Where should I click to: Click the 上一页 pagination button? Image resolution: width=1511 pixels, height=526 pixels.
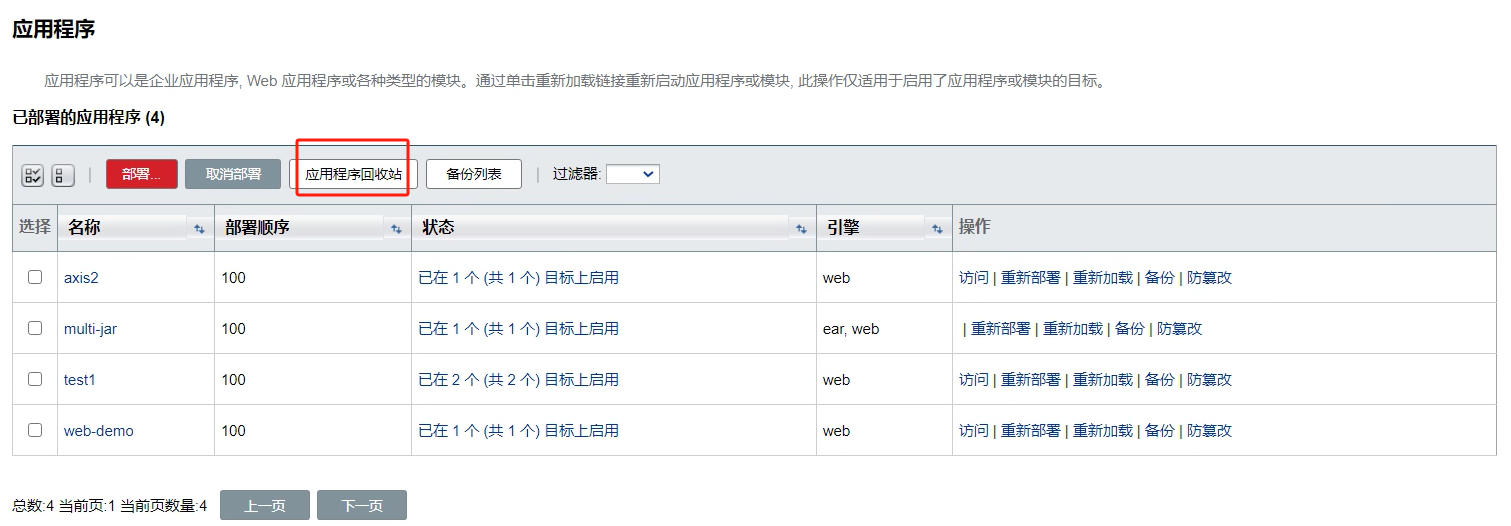coord(264,506)
